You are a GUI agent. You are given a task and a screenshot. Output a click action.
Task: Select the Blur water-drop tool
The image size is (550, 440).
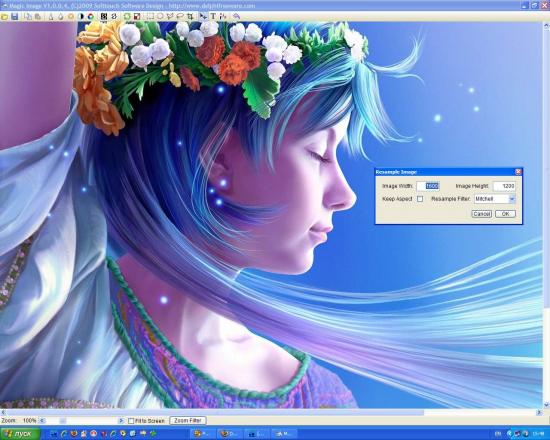pos(61,16)
